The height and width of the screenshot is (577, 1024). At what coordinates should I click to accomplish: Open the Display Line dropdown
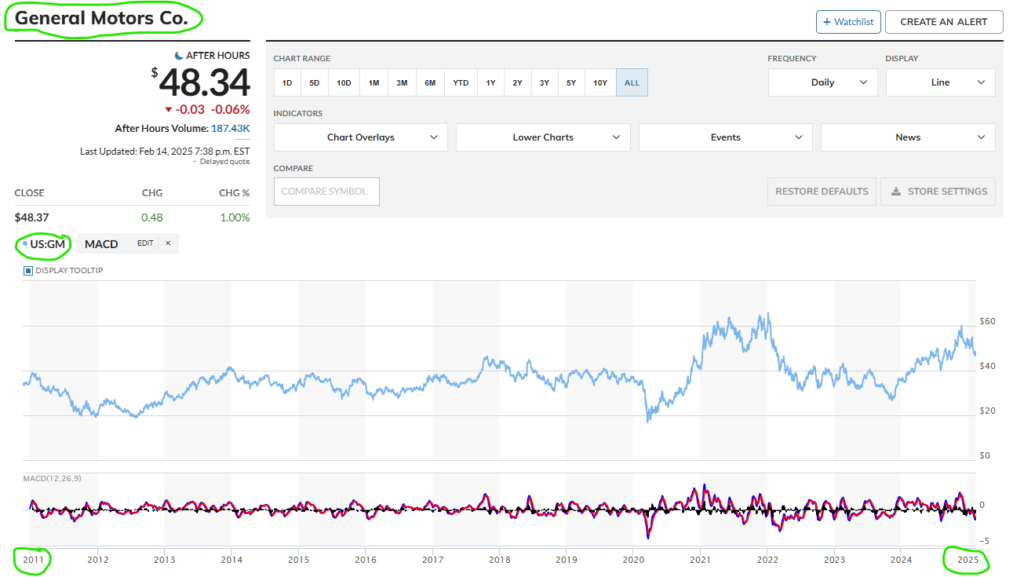tap(940, 82)
